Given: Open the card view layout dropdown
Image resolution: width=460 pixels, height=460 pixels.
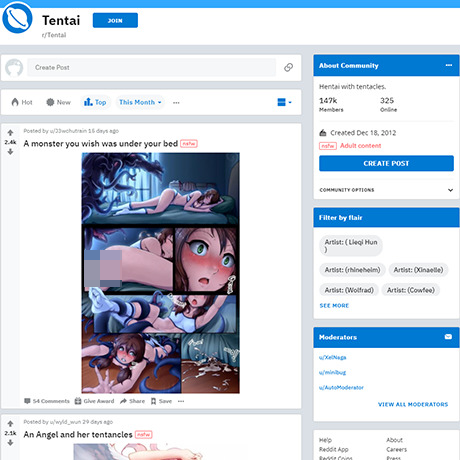Looking at the screenshot, I should [x=284, y=102].
